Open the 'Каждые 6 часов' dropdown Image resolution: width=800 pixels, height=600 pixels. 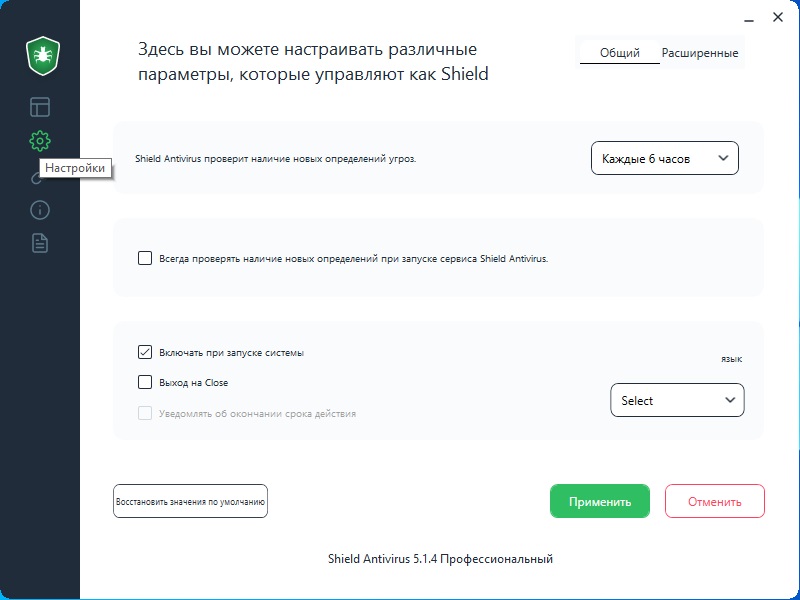coord(664,157)
